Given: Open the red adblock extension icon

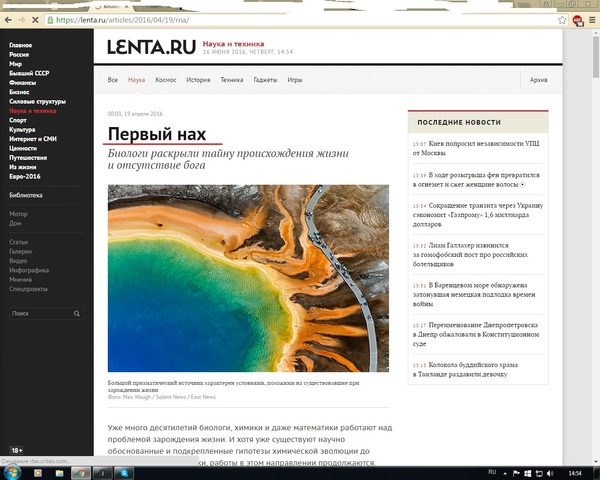Looking at the screenshot, I should (578, 20).
